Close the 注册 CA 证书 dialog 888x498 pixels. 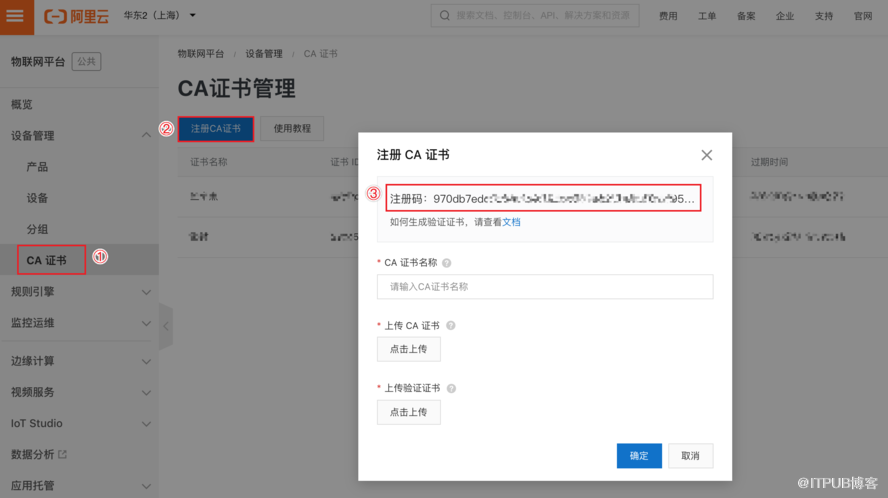(x=706, y=155)
